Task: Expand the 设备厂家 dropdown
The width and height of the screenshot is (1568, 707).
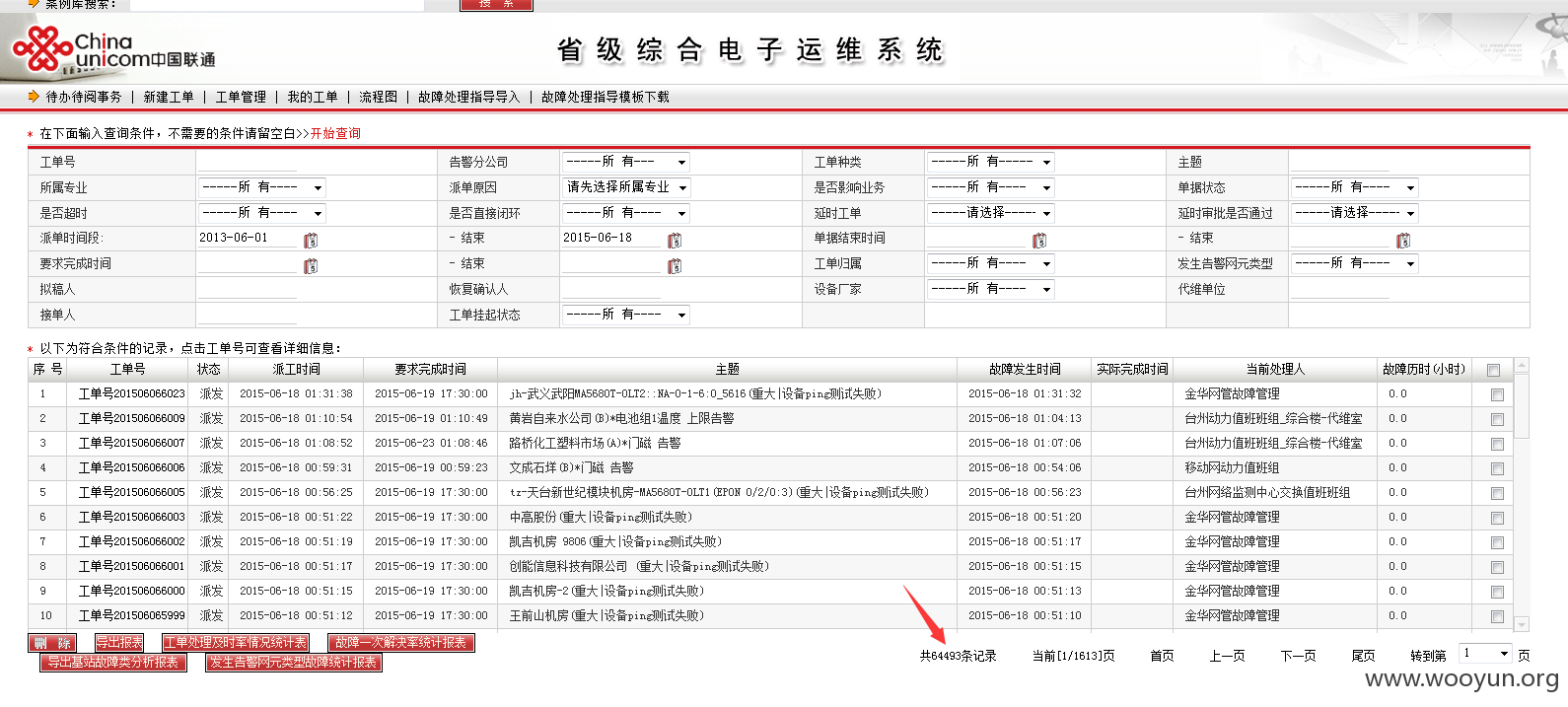Action: pos(990,289)
